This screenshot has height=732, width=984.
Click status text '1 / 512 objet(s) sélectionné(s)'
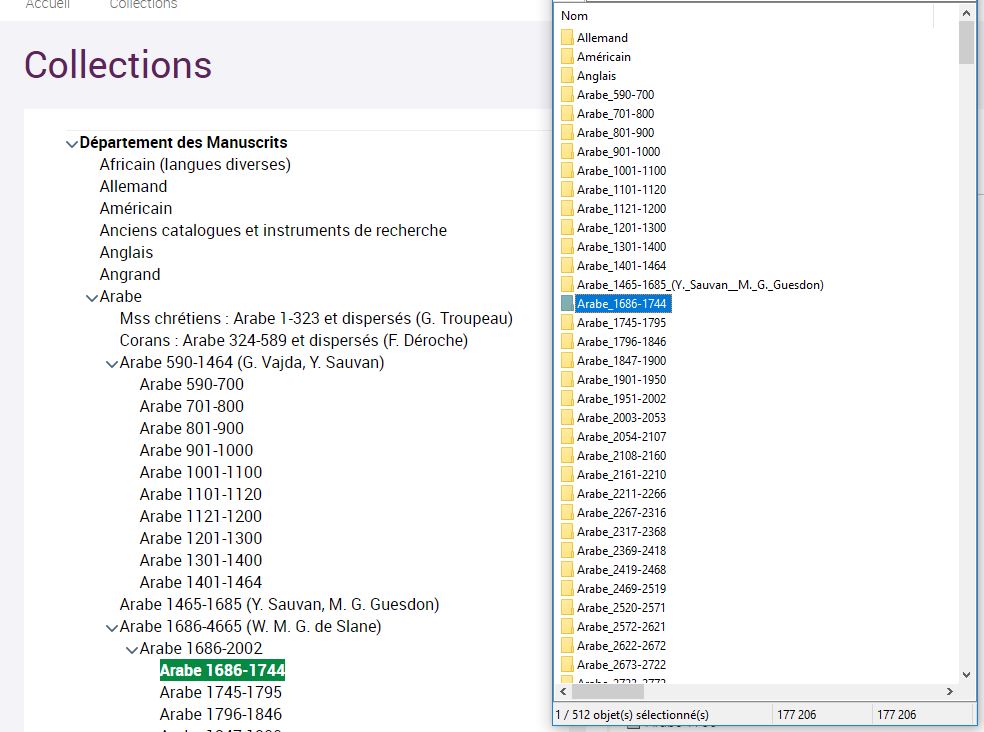coord(632,714)
